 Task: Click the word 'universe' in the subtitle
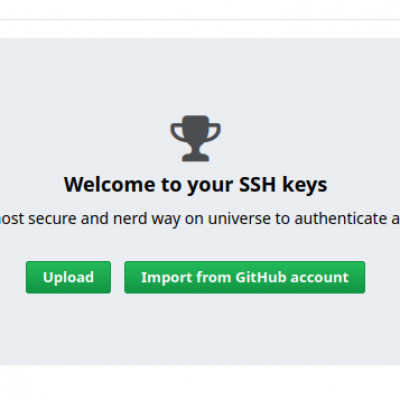pos(239,219)
